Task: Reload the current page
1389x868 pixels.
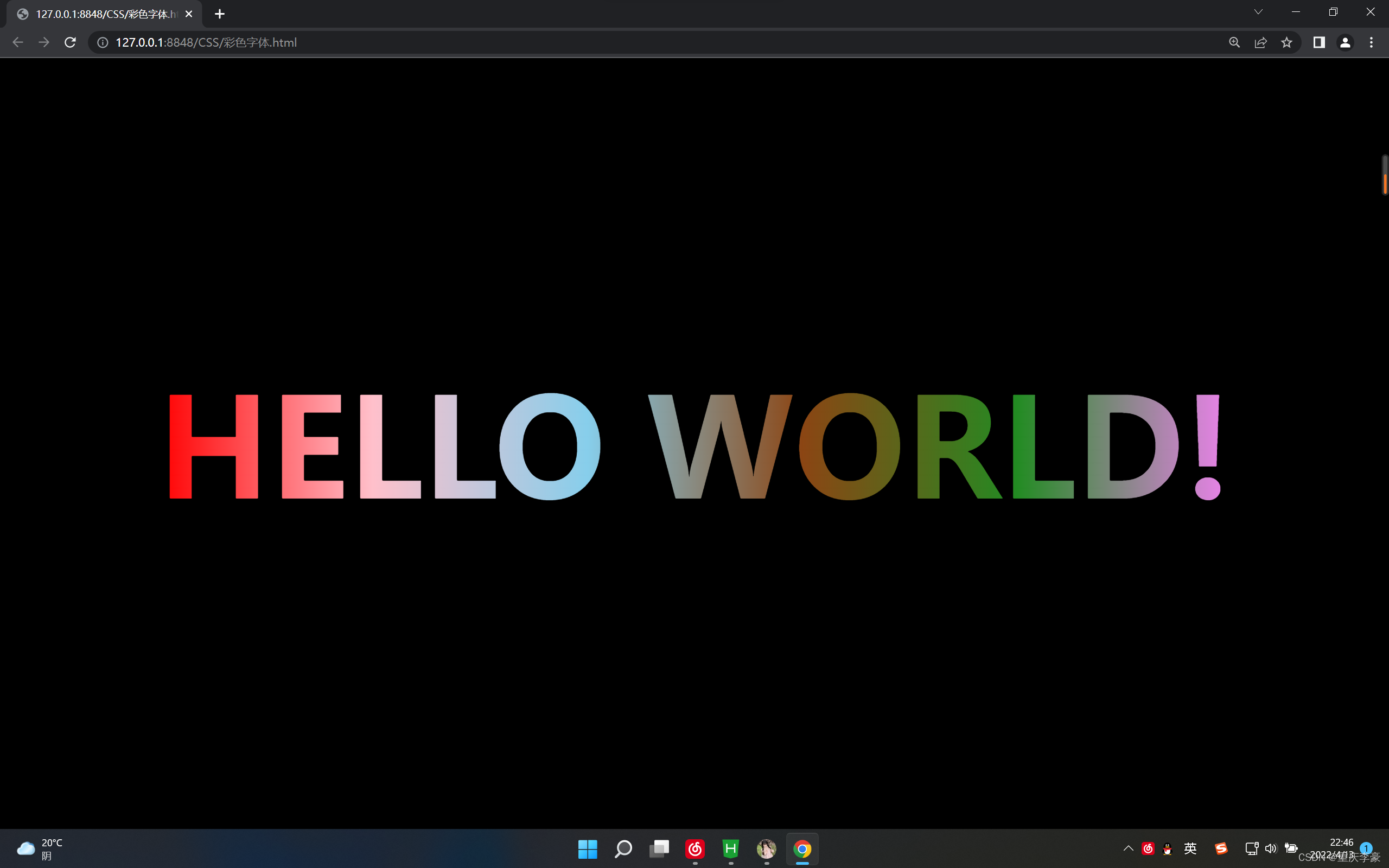Action: 70,42
